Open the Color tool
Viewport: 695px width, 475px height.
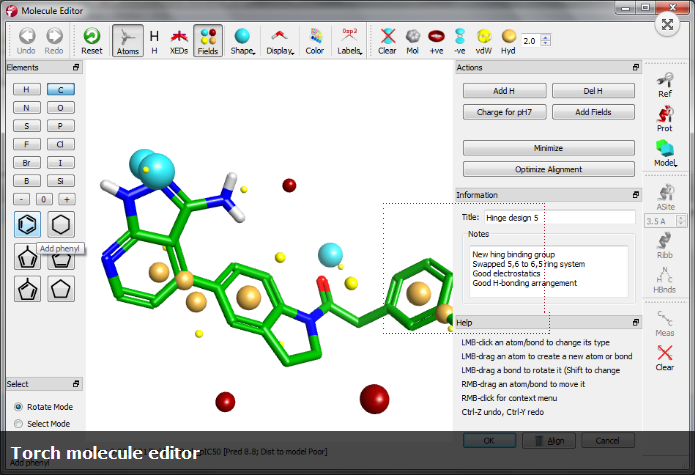pos(315,41)
